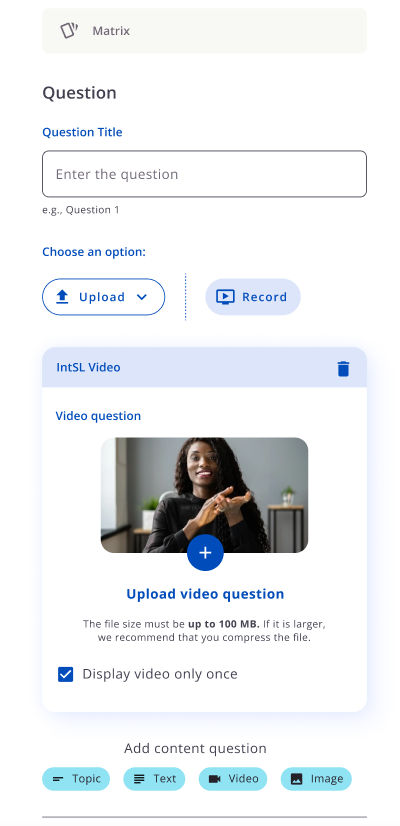The image size is (400, 826).
Task: Click the Video chip camera icon
Action: 214,779
